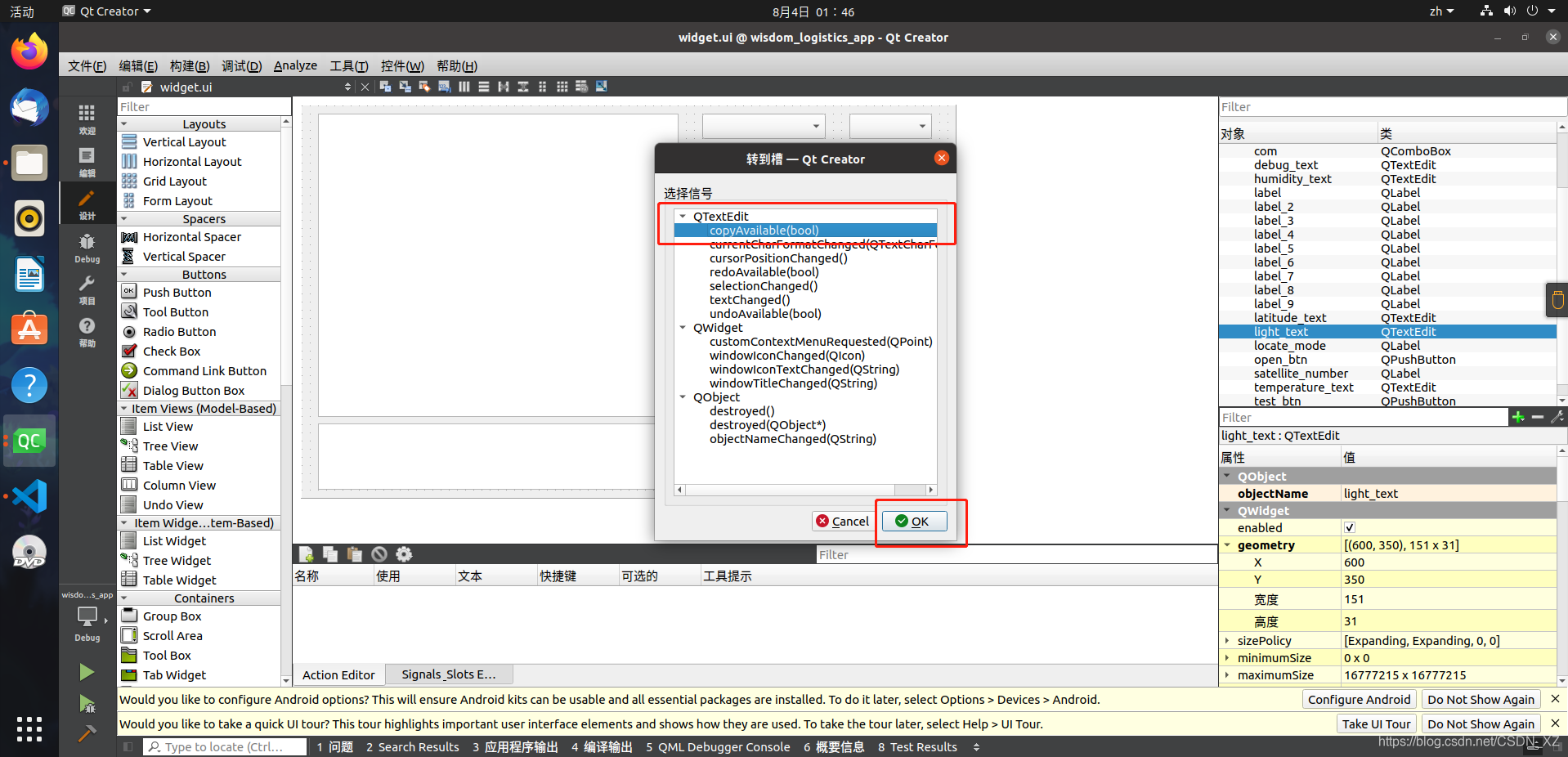The image size is (1568, 757).
Task: Apply form layout toolbar icon
Action: [x=542, y=87]
